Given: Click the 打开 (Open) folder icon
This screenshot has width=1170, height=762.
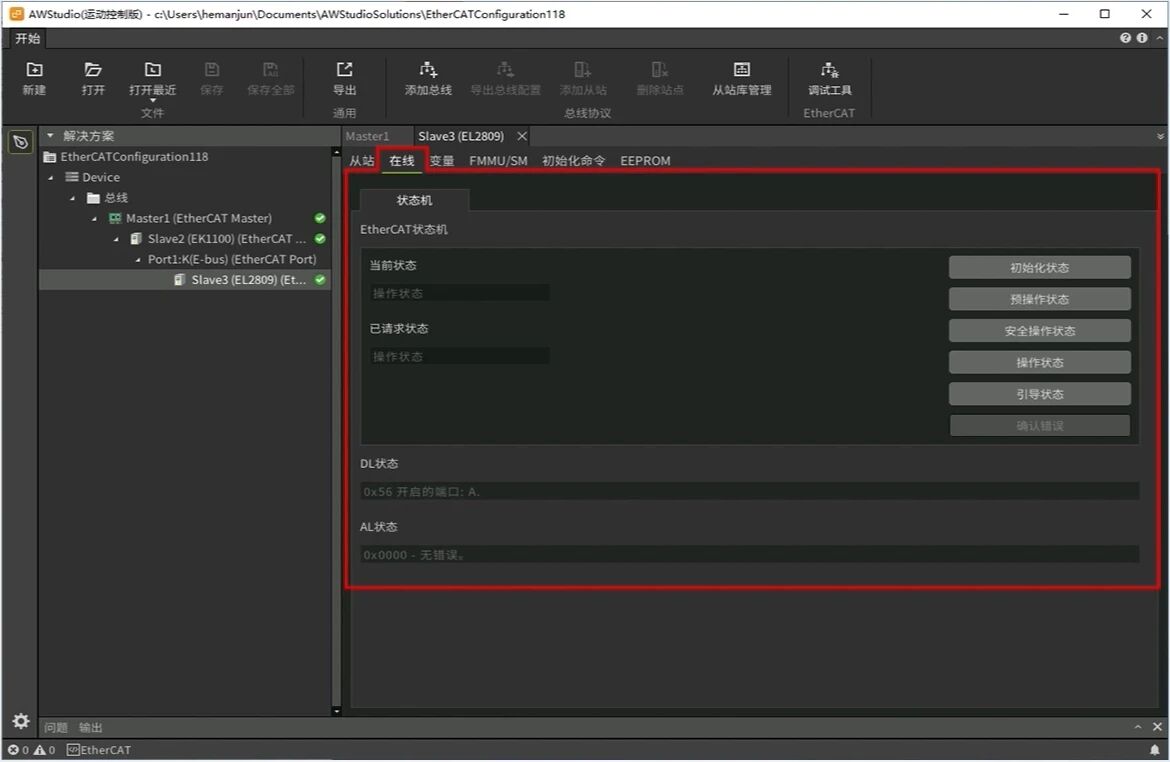Looking at the screenshot, I should pos(93,70).
